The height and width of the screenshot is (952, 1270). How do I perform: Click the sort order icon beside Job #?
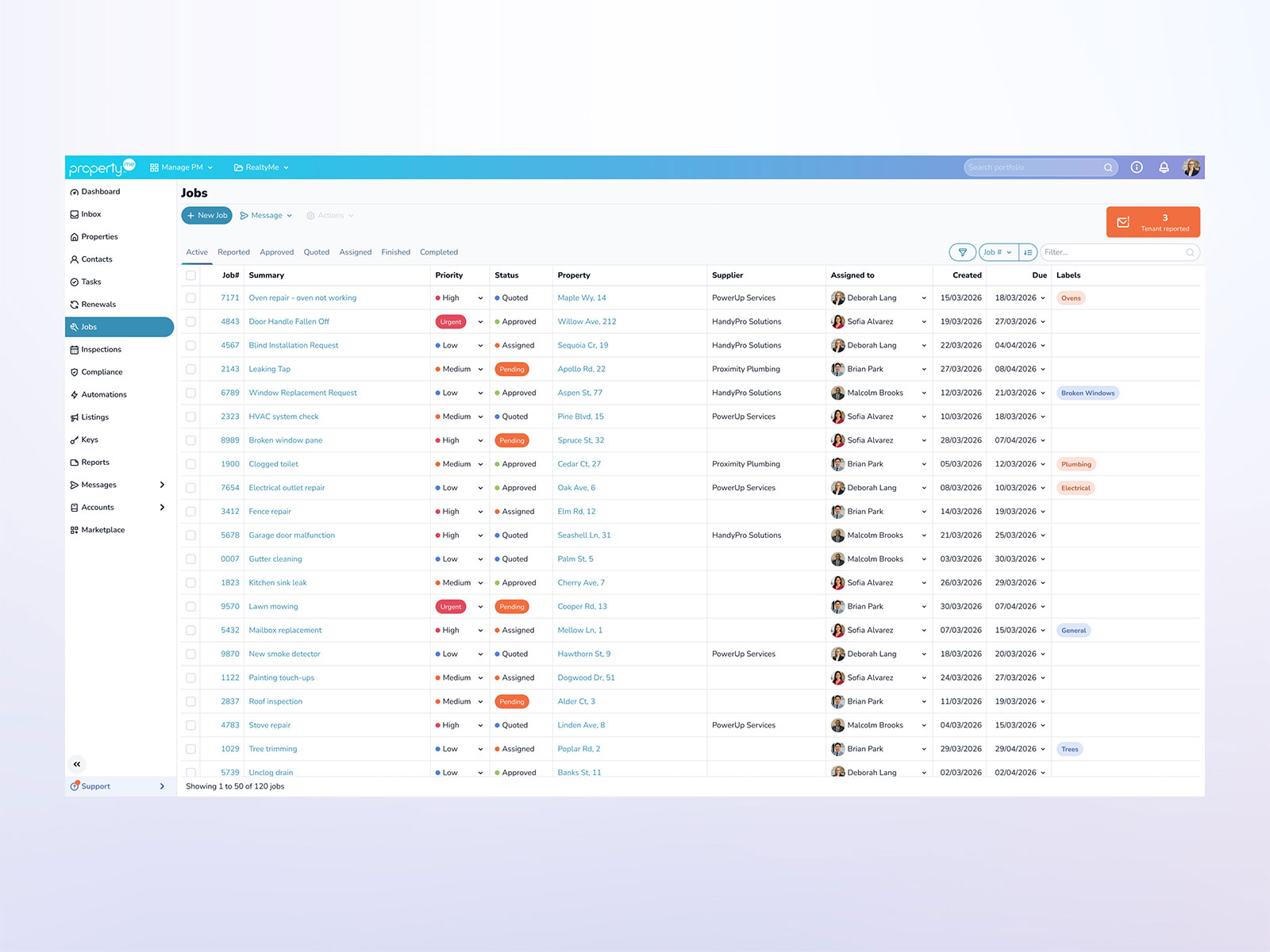(1028, 251)
